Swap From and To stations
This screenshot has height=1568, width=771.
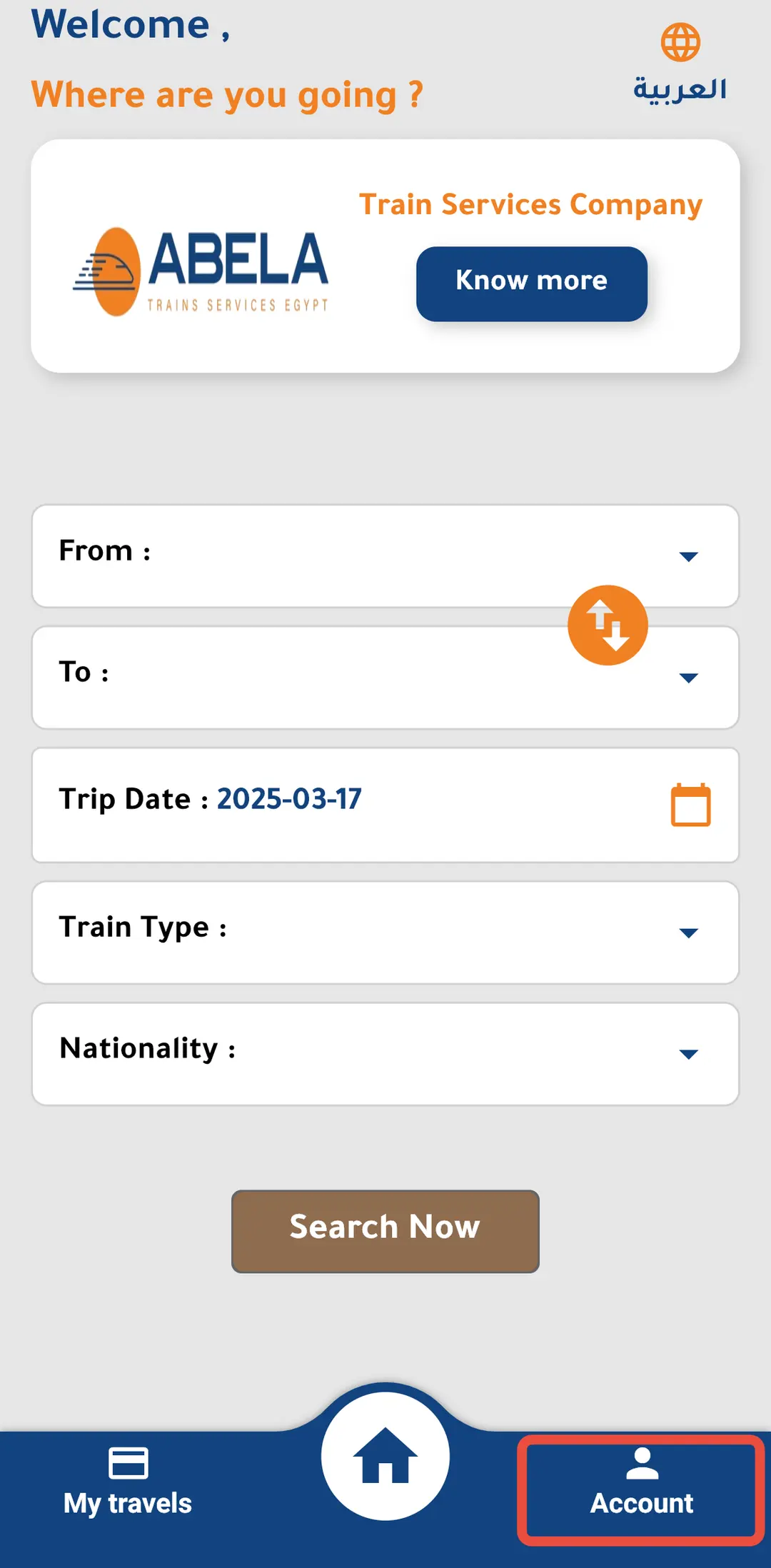(608, 625)
